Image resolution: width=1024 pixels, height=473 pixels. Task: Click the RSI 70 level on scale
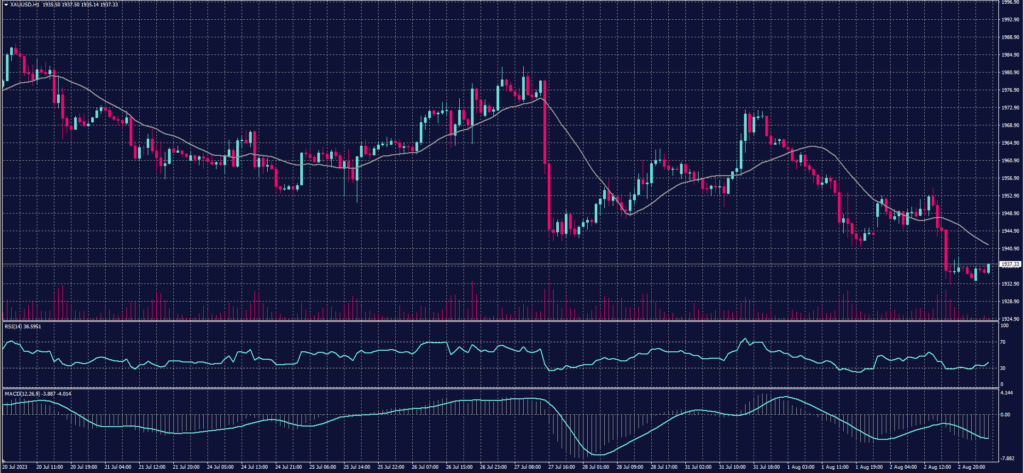(1002, 342)
